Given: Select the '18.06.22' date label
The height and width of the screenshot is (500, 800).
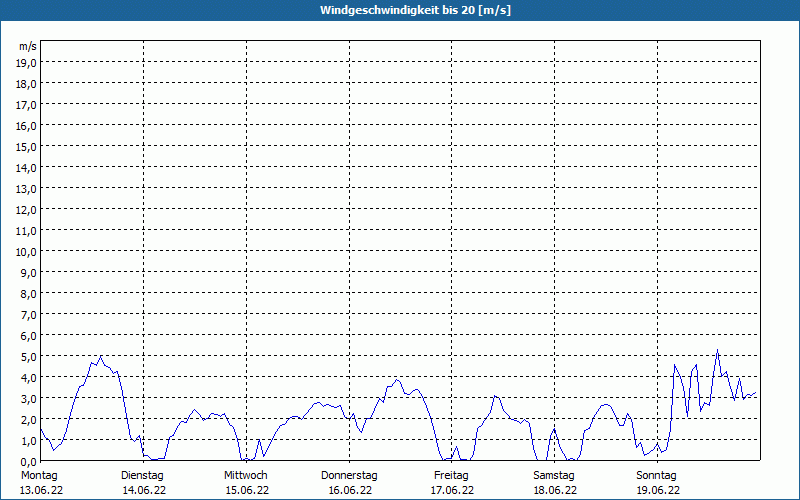Looking at the screenshot, I should tap(556, 490).
